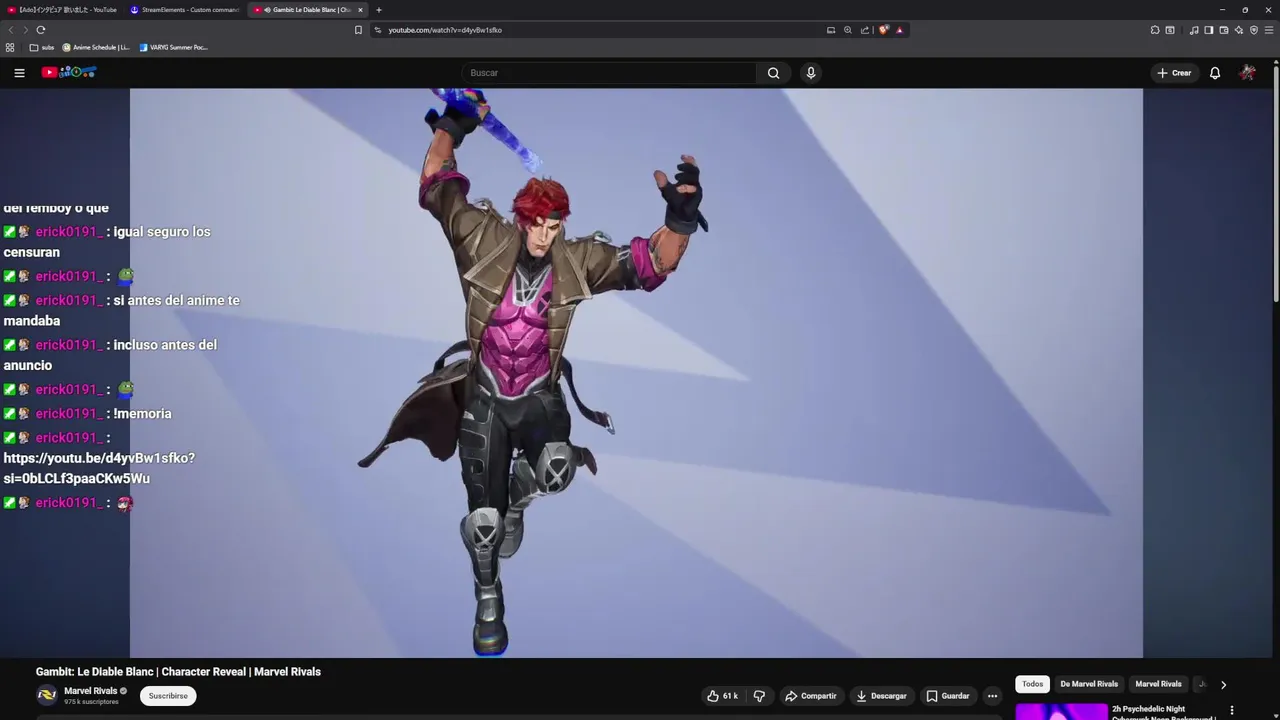Bookmark this page with the bookmark icon

coord(358,30)
